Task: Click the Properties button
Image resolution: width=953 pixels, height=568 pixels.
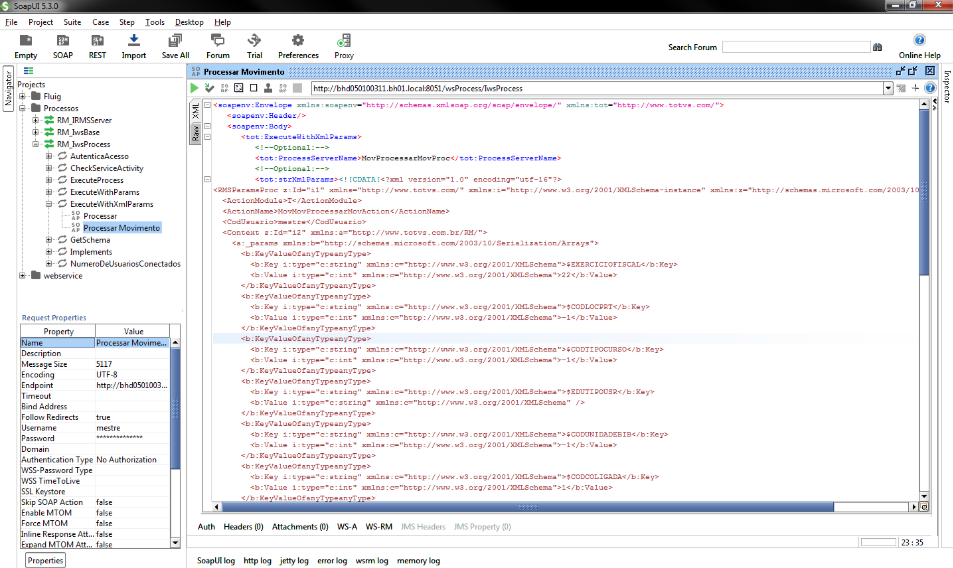Action: click(45, 560)
